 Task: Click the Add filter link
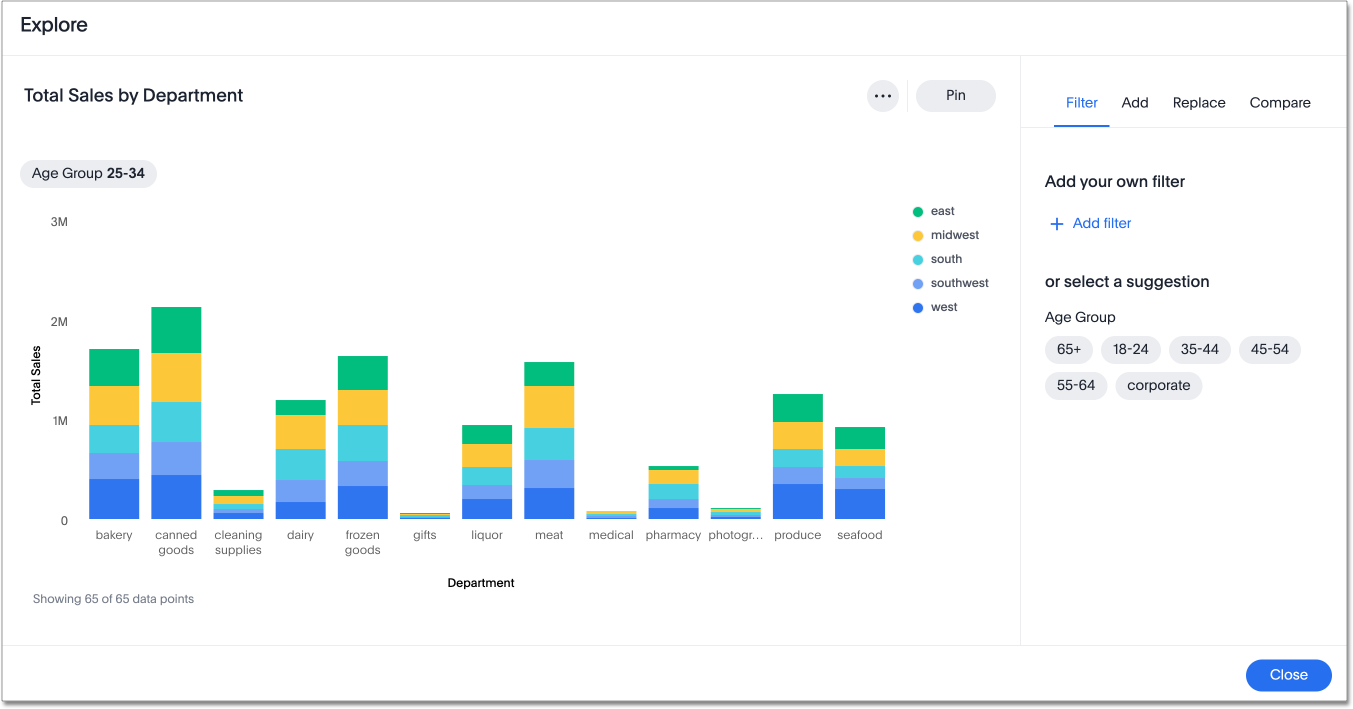pyautogui.click(x=1101, y=224)
